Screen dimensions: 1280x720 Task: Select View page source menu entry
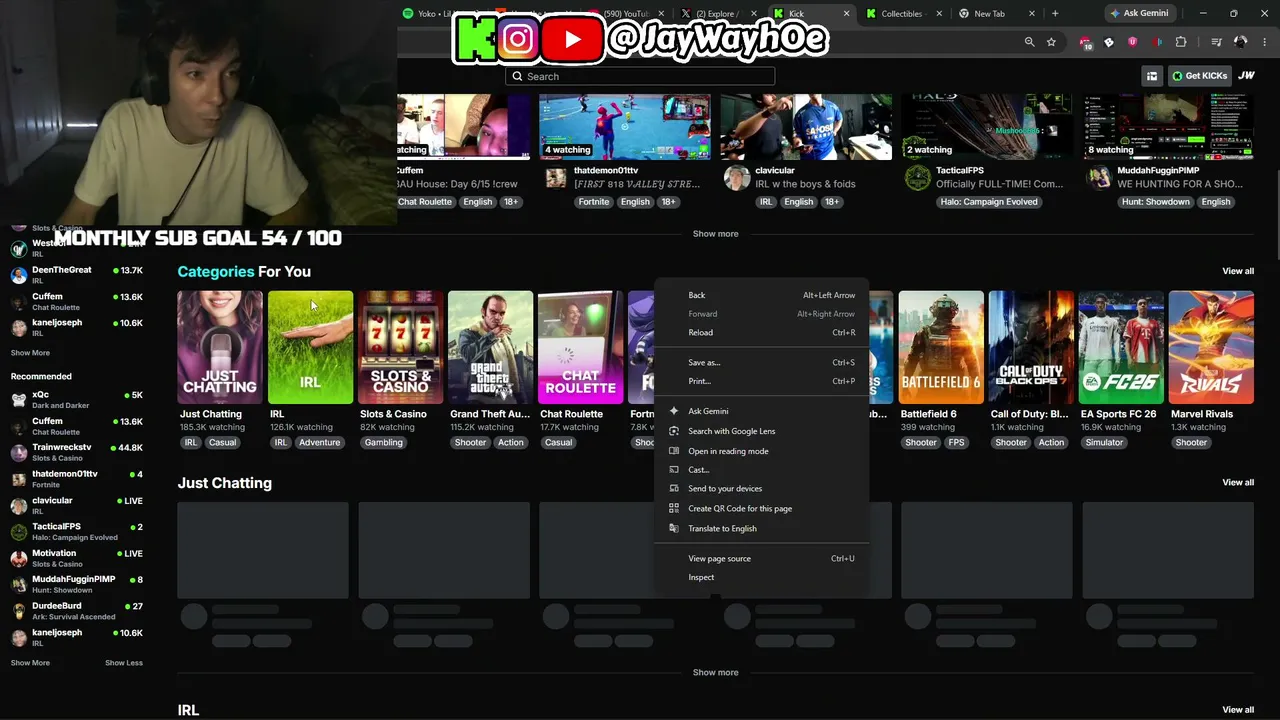762,558
